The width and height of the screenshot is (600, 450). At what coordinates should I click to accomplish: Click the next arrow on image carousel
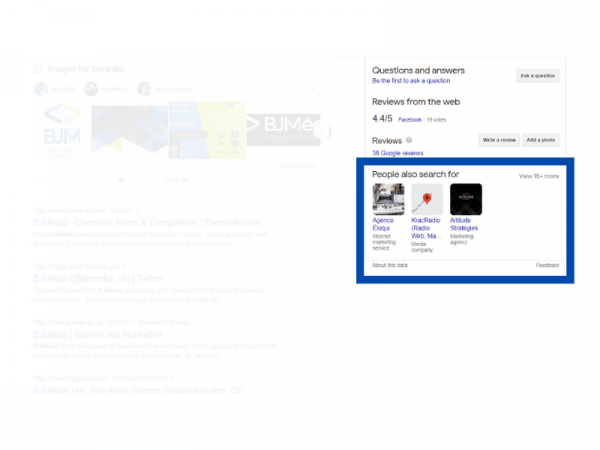pos(321,131)
